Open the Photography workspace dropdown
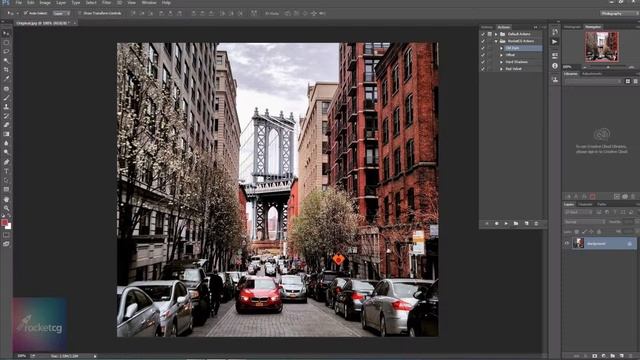 (x=619, y=13)
